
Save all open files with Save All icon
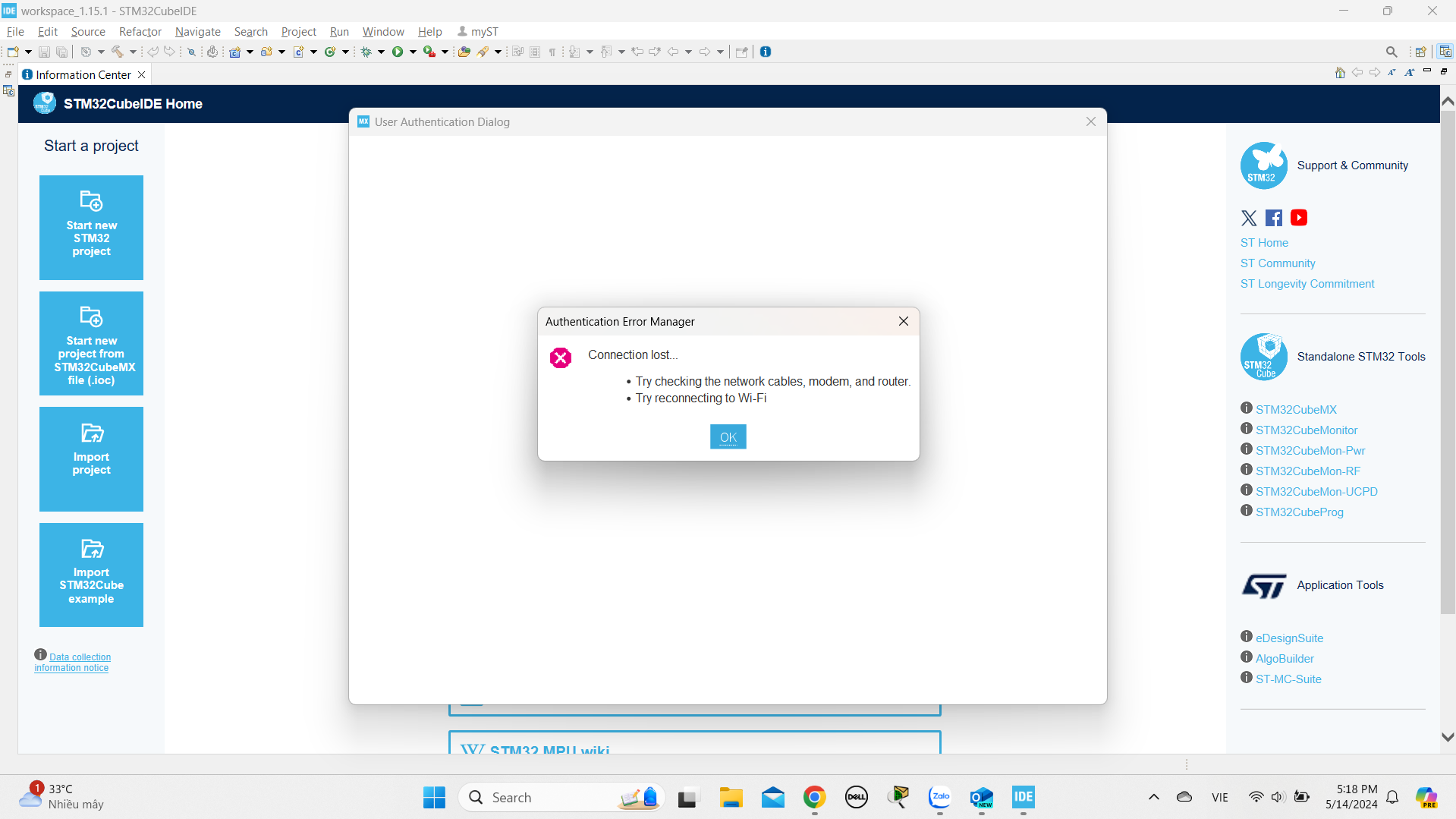pos(61,51)
